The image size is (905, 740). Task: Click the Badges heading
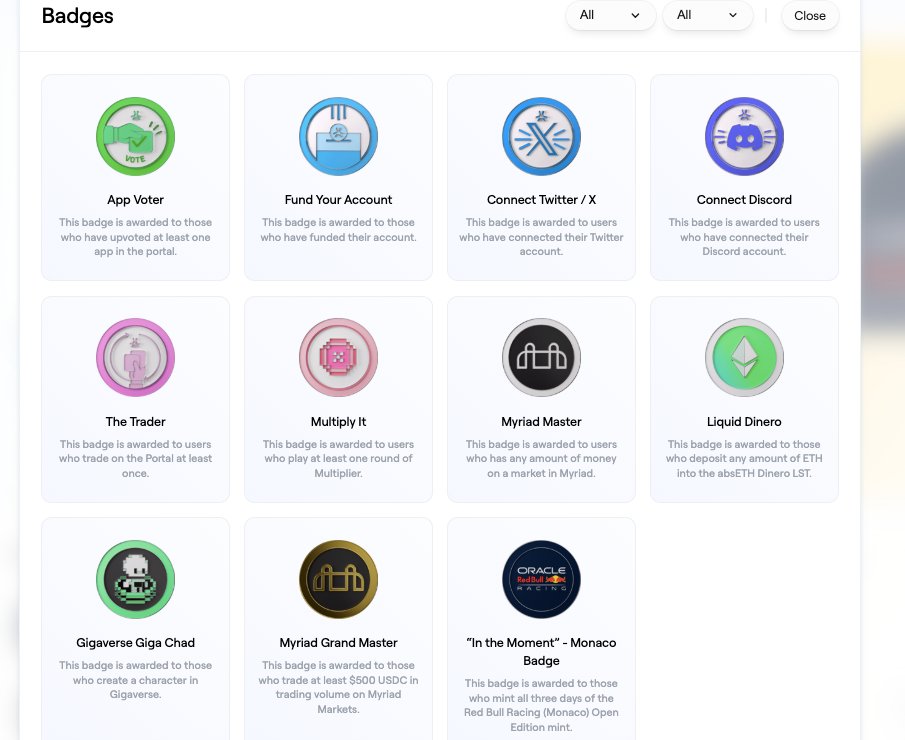click(x=77, y=16)
